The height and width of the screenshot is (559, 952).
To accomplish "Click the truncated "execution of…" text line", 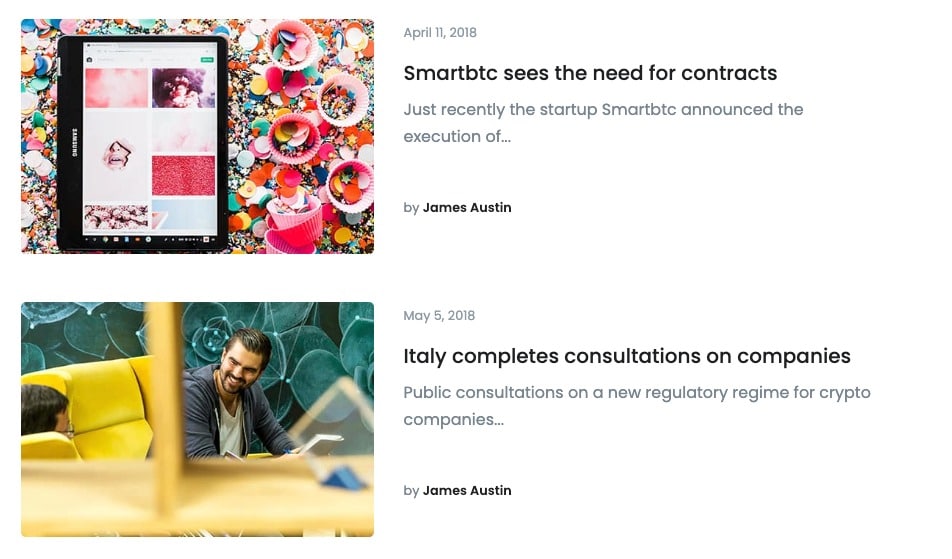I will [x=457, y=137].
